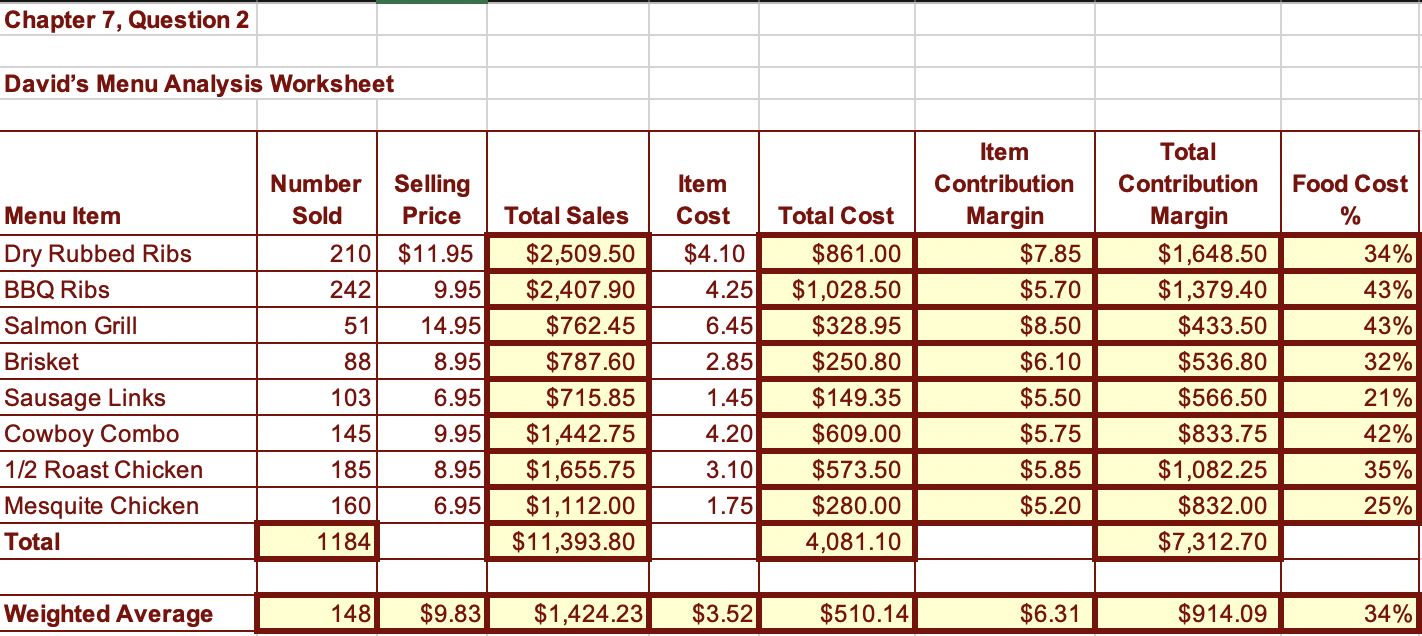1422x636 pixels.
Task: Click weighted average total cost $510.14
Action: [836, 613]
